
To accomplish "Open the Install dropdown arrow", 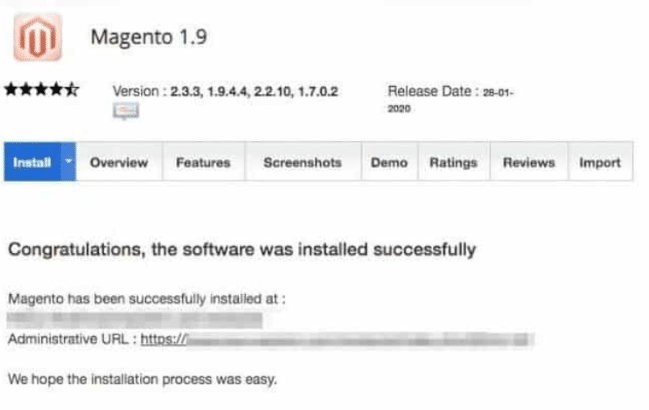I will click(69, 161).
